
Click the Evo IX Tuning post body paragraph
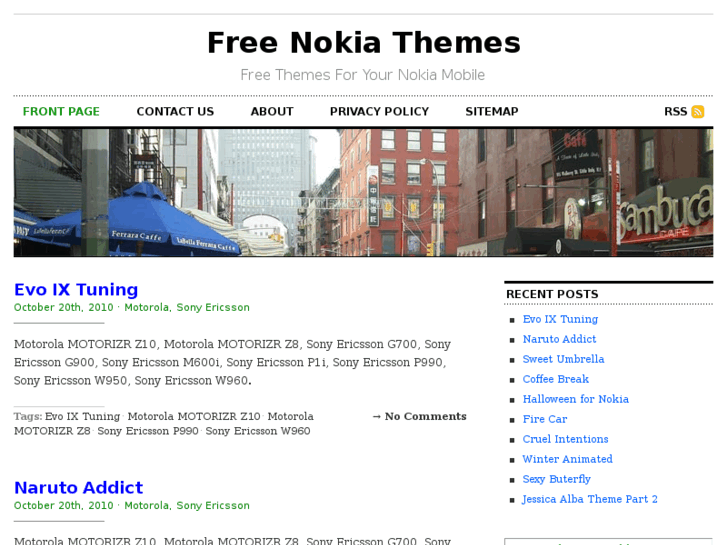[x=232, y=362]
